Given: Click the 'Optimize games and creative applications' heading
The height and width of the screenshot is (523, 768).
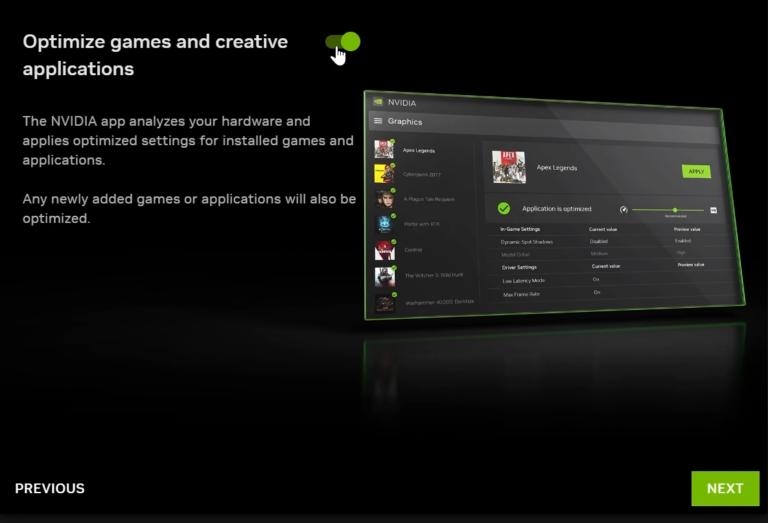Looking at the screenshot, I should pos(155,55).
